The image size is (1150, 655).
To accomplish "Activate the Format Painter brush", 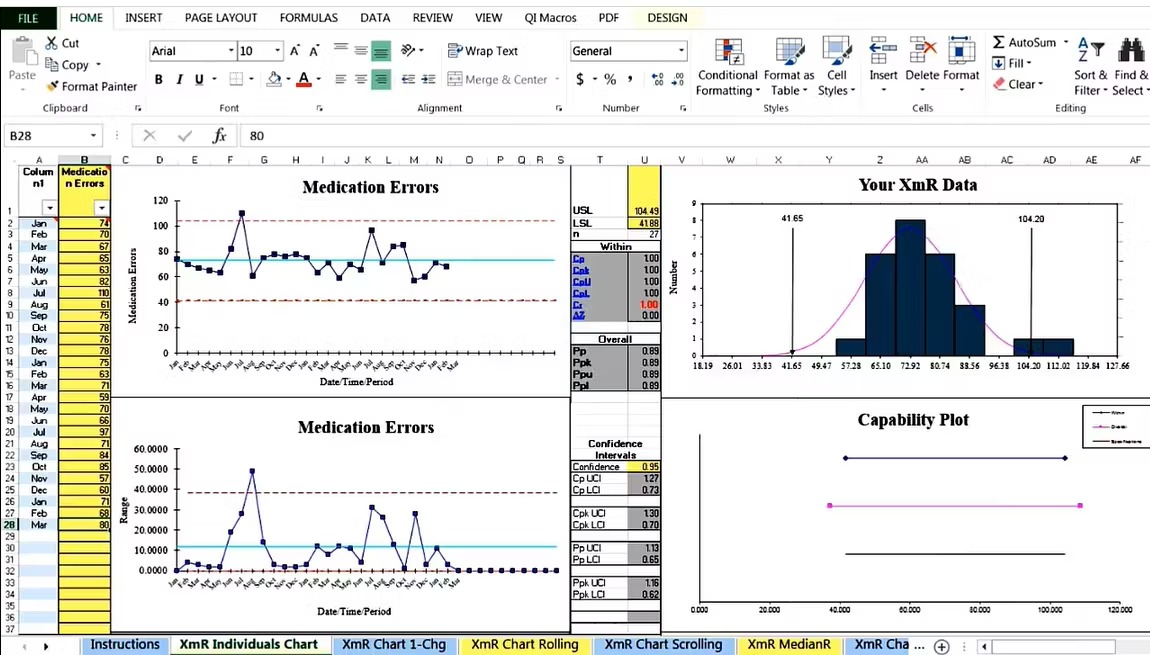I will pyautogui.click(x=52, y=86).
